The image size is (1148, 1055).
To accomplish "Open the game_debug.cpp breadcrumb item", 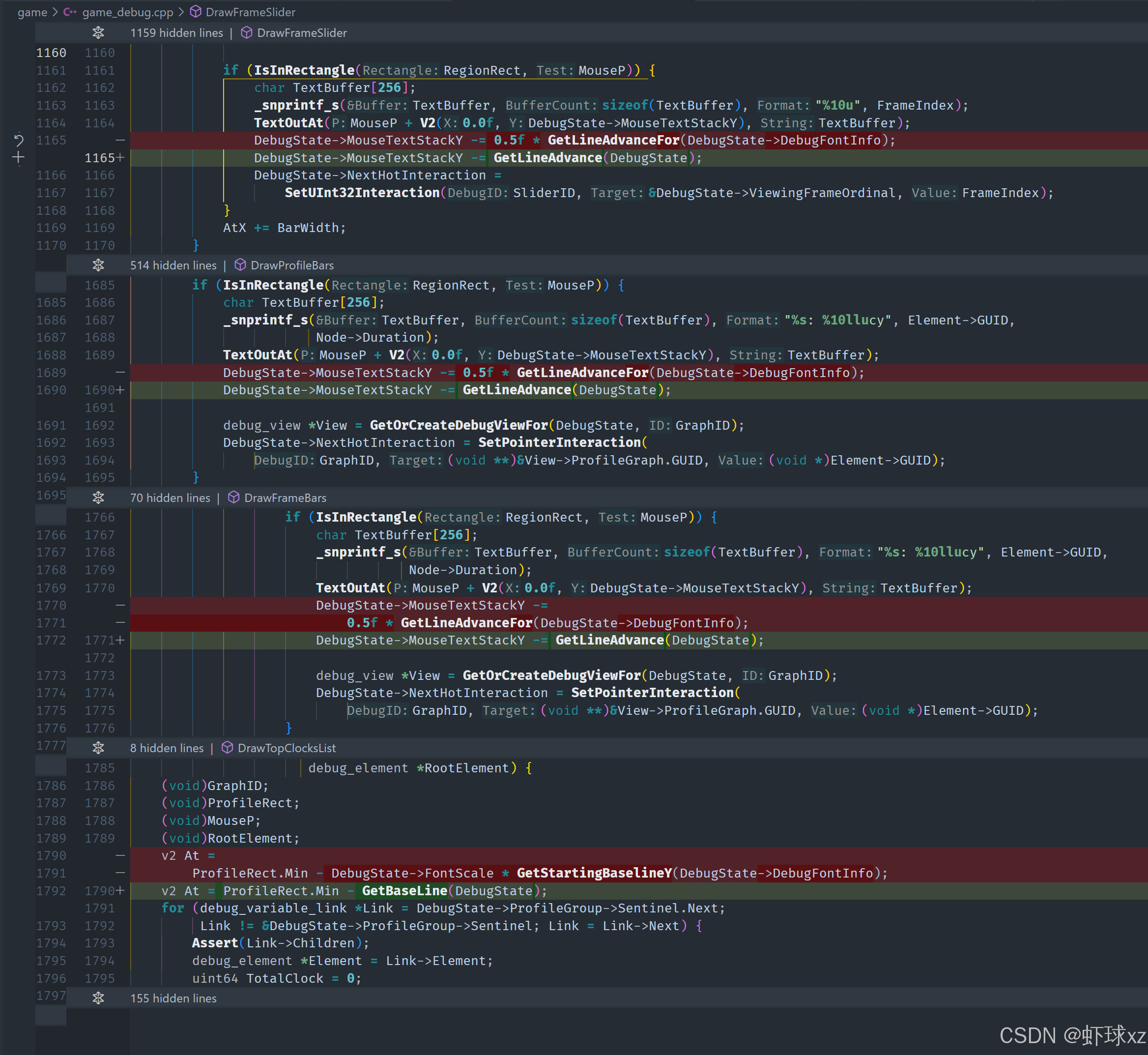I will (x=127, y=12).
